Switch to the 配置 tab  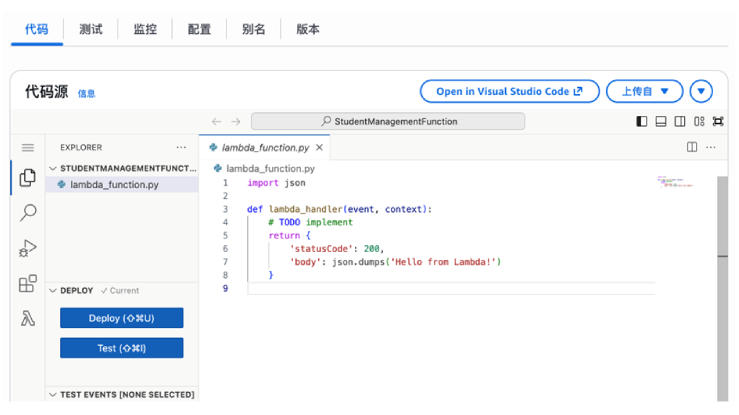tap(199, 29)
